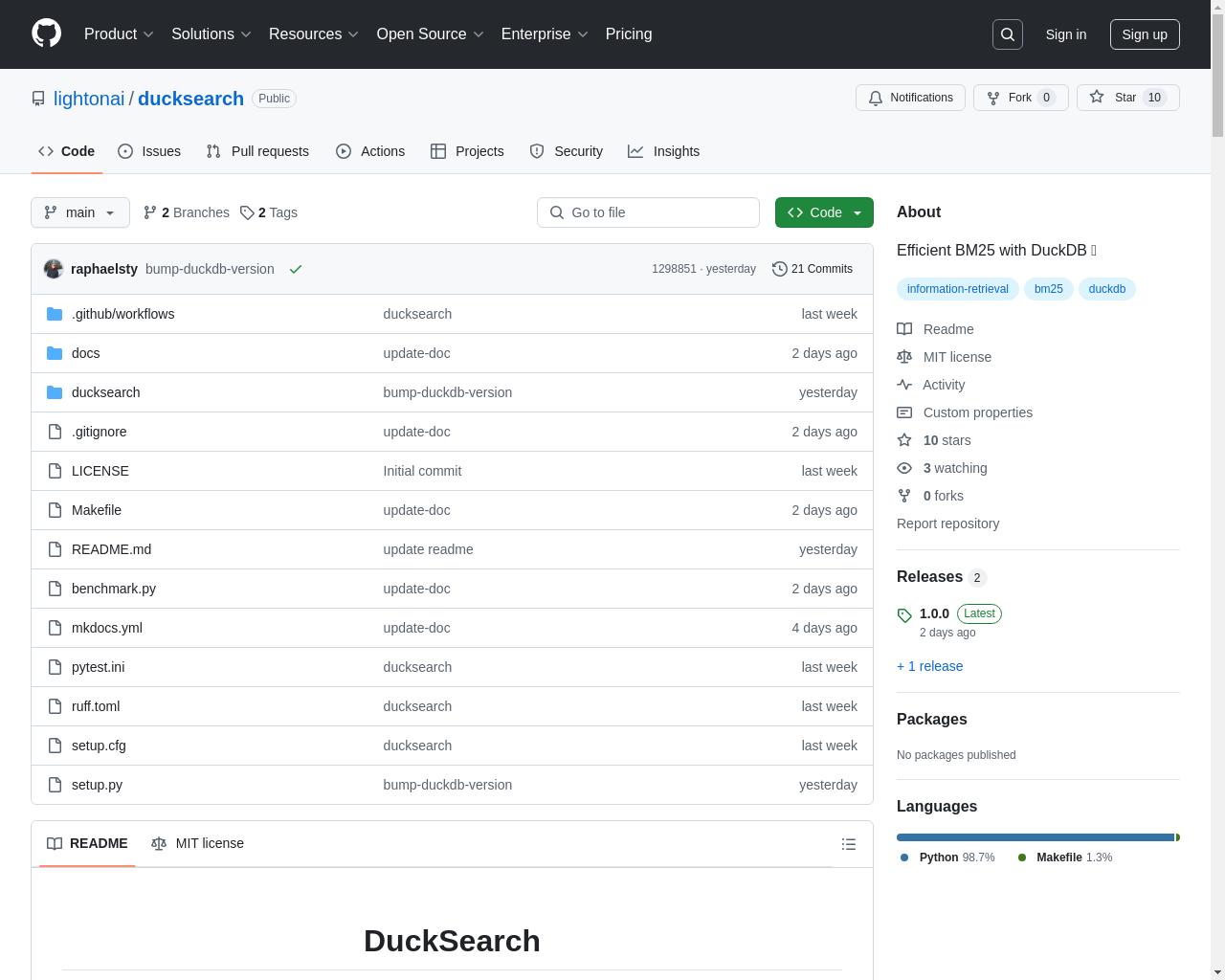The image size is (1225, 980).
Task: Click raphaelsty's avatar image
Action: point(54,269)
